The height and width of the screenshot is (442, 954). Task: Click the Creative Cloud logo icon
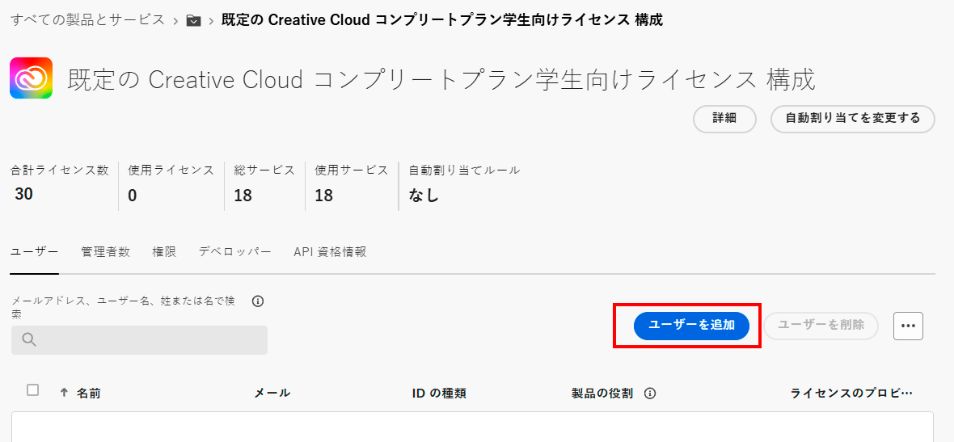click(31, 79)
